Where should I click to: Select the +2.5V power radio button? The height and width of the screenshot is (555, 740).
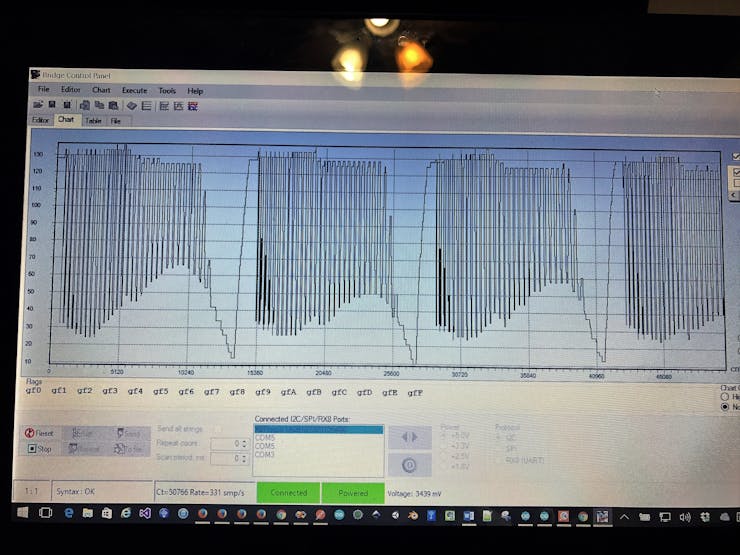coord(445,456)
